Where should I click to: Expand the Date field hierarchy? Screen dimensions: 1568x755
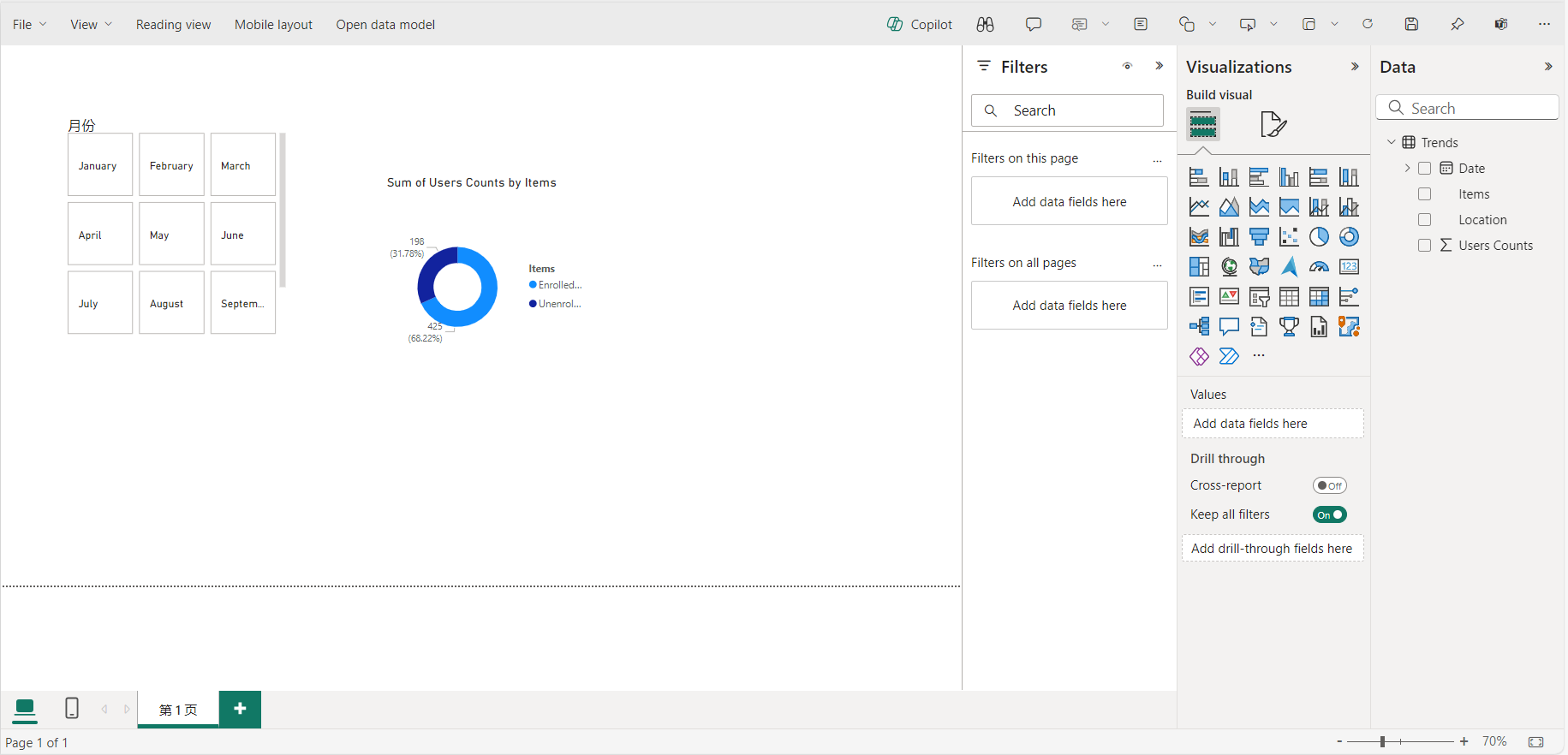[1407, 169]
